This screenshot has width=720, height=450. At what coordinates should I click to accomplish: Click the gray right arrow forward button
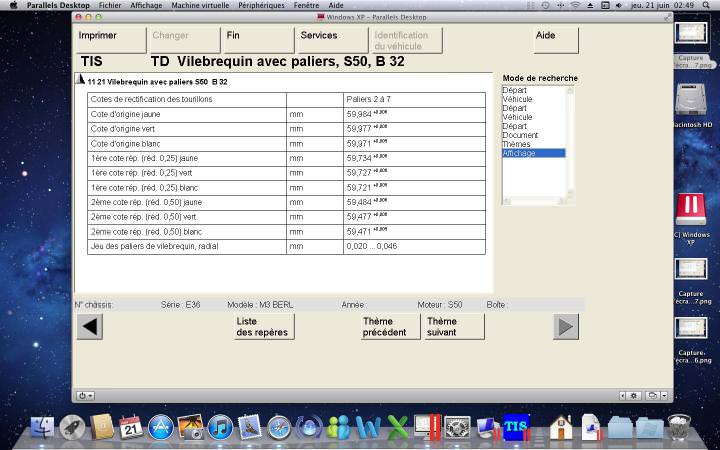pyautogui.click(x=566, y=327)
